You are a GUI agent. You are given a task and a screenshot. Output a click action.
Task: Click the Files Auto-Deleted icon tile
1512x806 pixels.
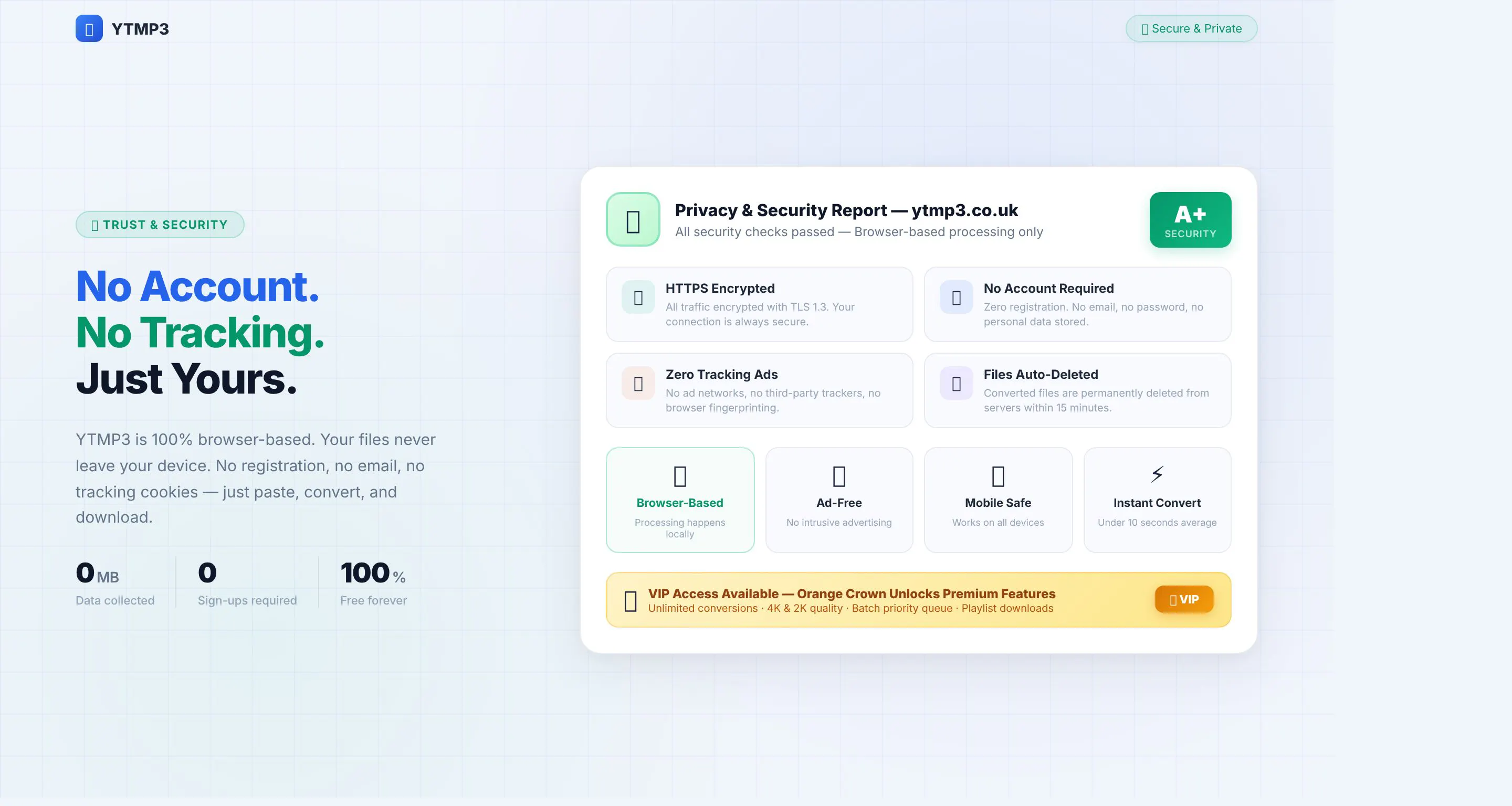(956, 384)
